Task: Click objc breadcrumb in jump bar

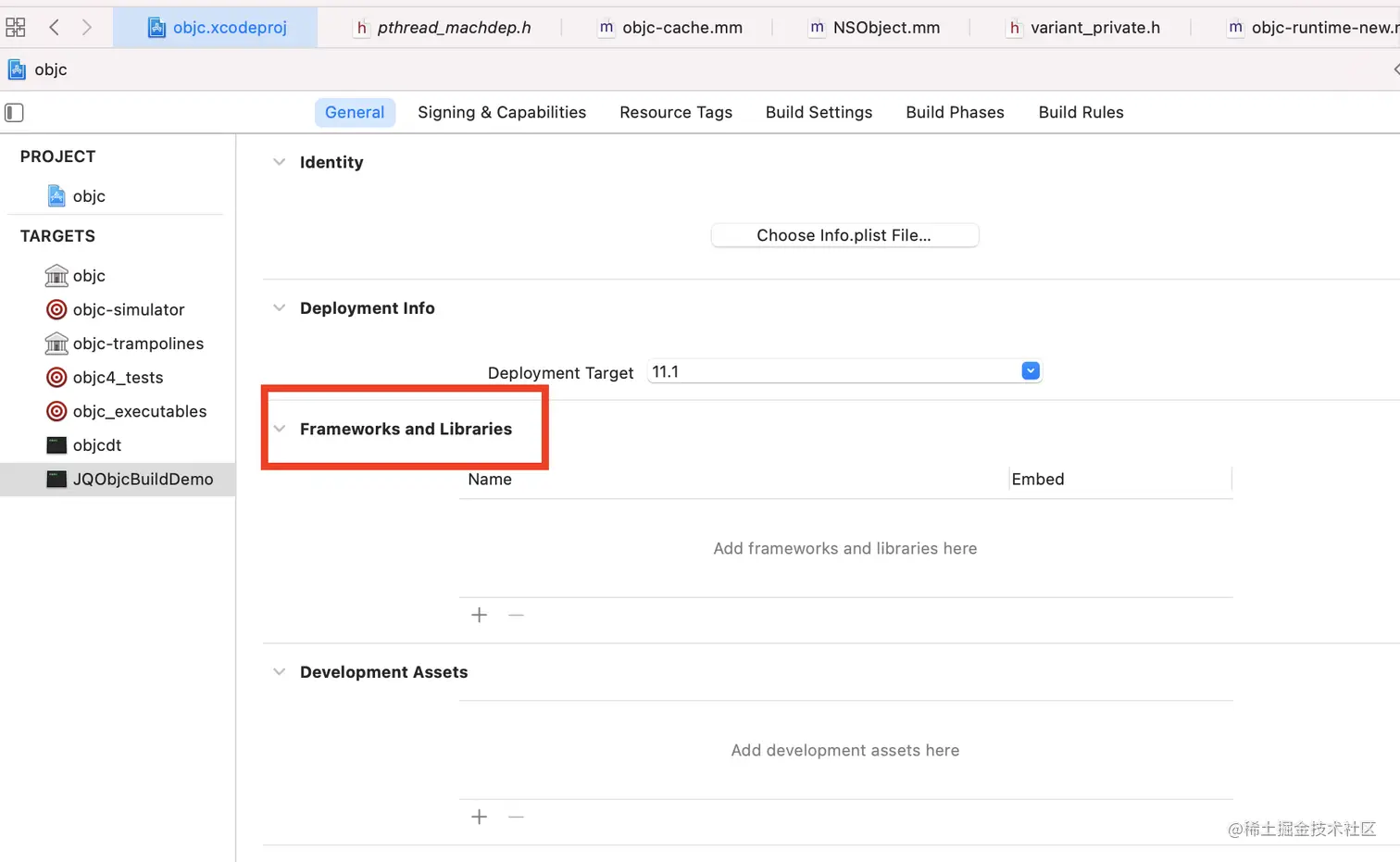Action: click(51, 69)
